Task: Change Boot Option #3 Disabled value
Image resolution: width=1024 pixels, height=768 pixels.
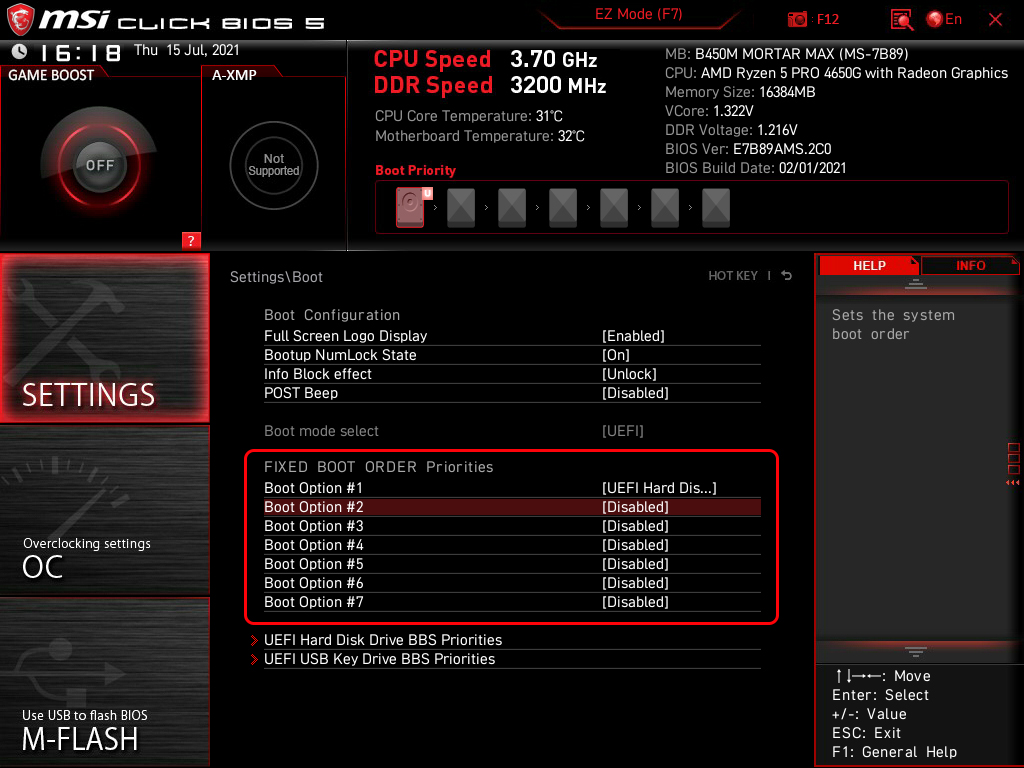Action: [635, 526]
